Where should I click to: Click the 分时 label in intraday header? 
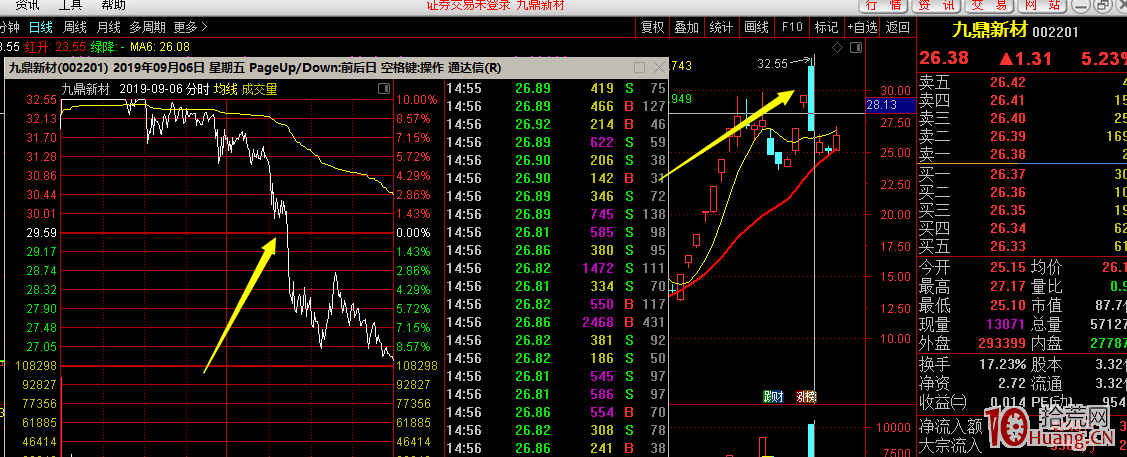(x=198, y=89)
